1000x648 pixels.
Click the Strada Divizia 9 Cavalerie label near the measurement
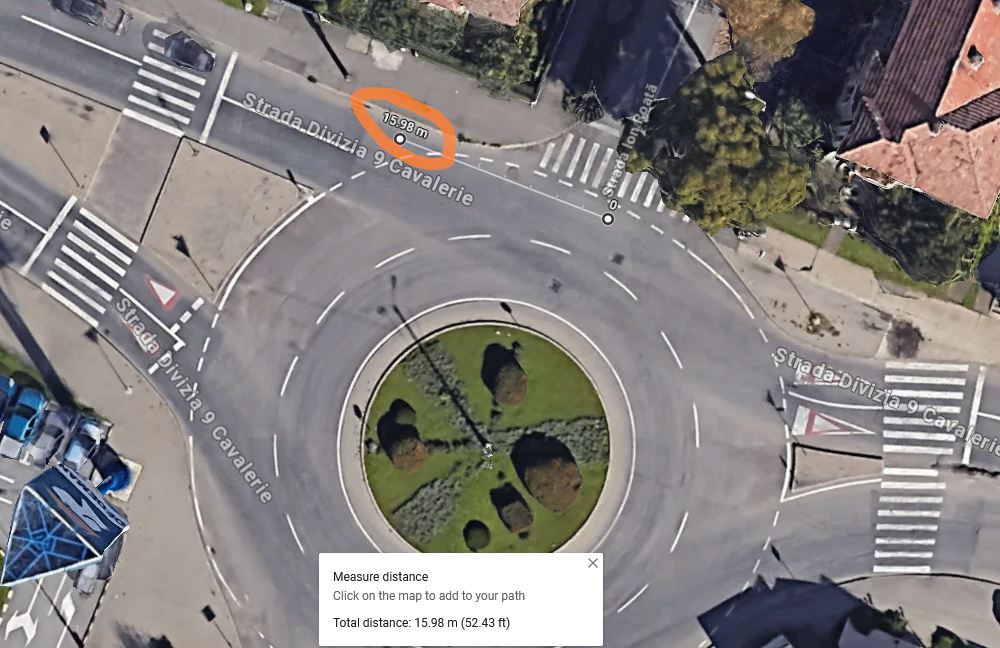358,149
